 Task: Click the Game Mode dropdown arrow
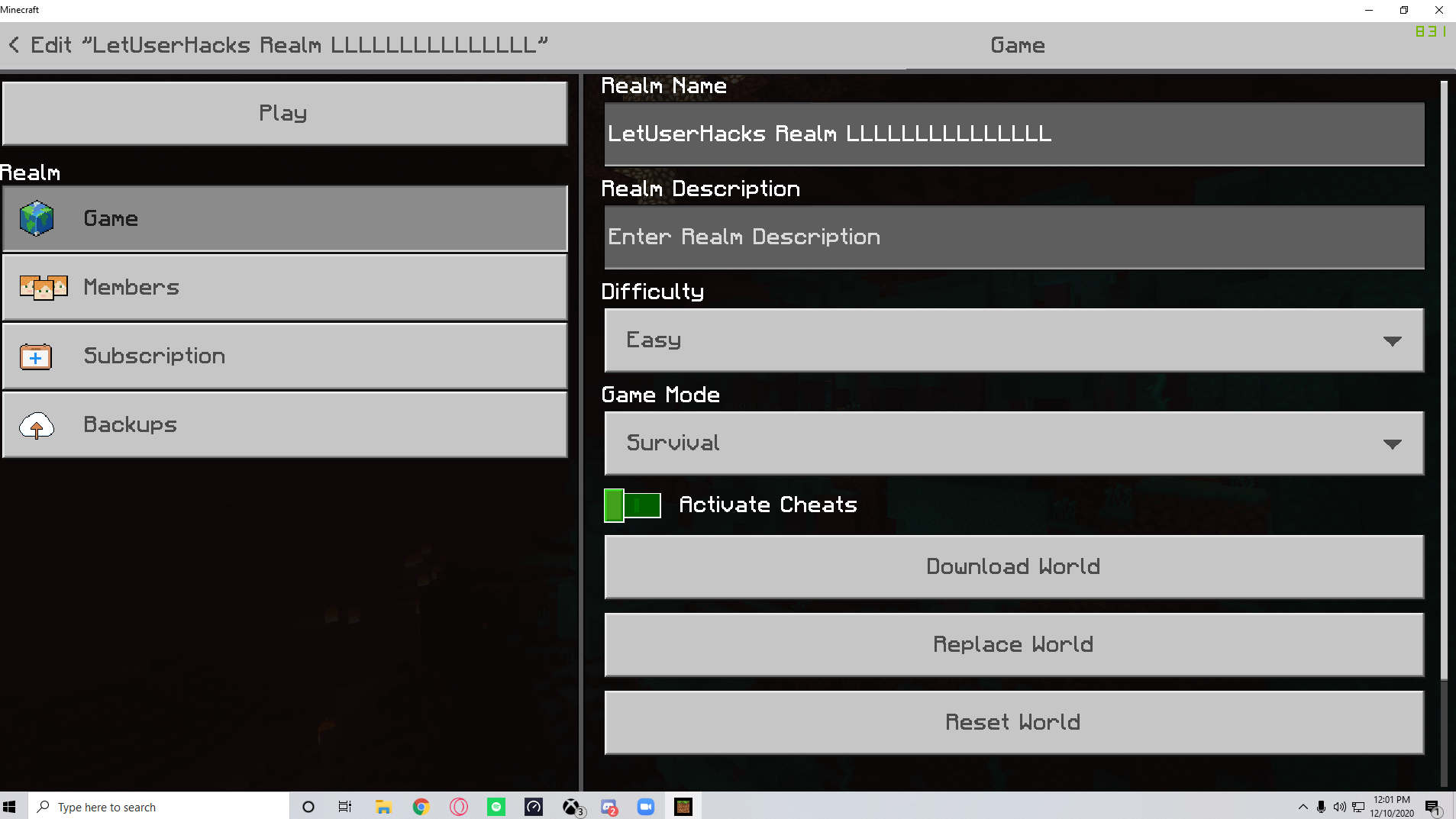[x=1392, y=444]
